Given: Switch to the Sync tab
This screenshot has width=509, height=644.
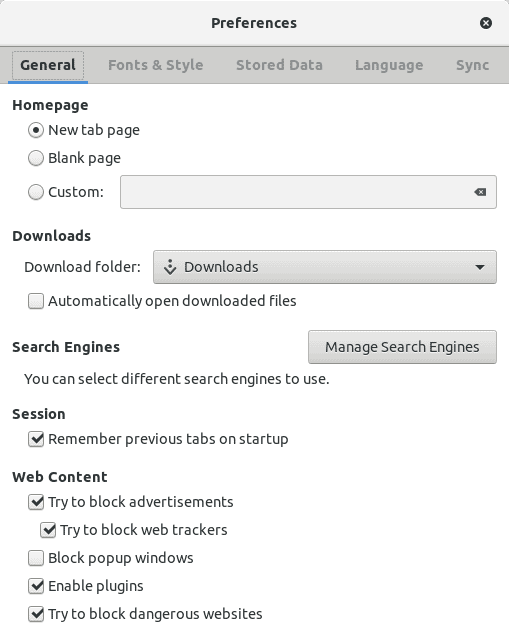Looking at the screenshot, I should 472,65.
